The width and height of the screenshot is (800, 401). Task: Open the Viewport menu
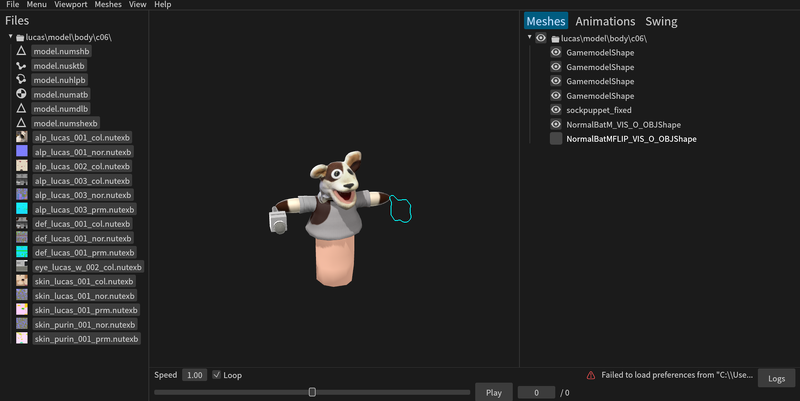click(70, 5)
